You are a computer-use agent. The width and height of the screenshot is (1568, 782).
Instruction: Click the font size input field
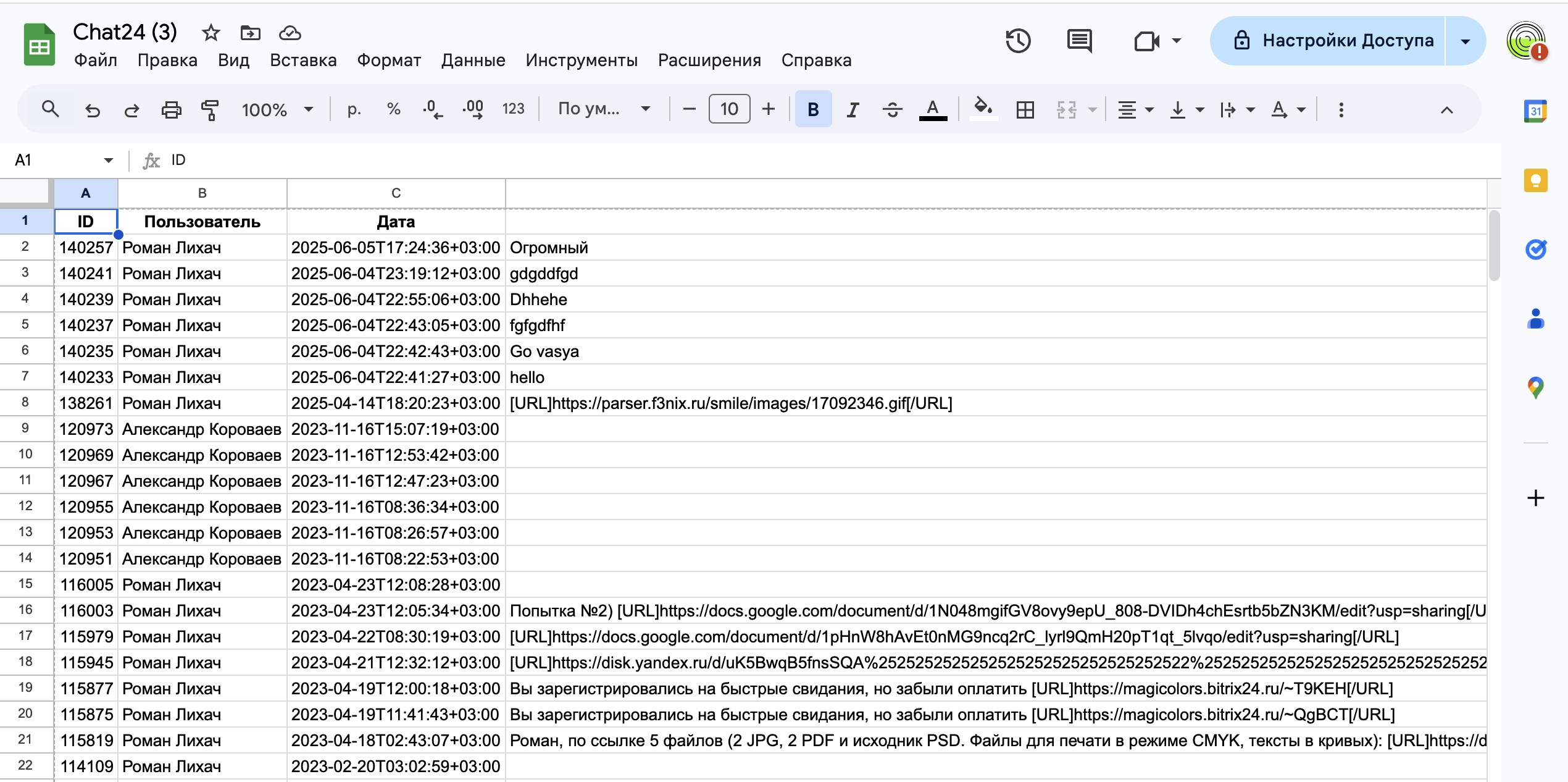point(729,109)
